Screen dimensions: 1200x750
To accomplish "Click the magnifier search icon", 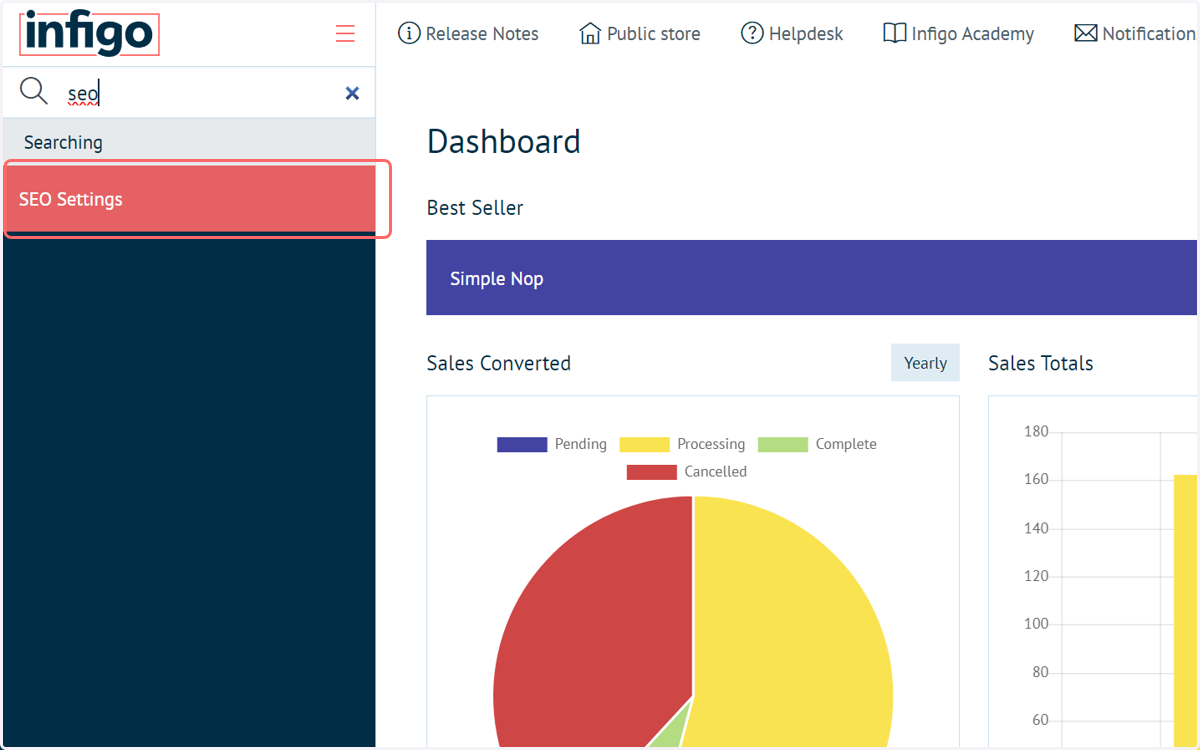I will (x=34, y=92).
